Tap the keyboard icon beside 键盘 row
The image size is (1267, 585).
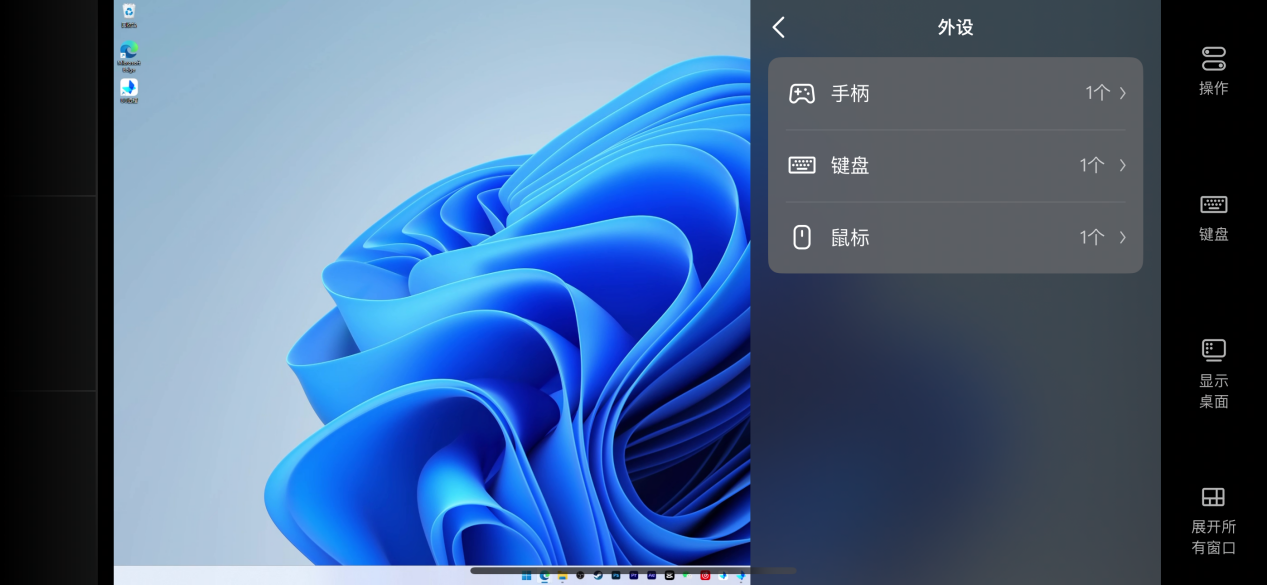[801, 165]
